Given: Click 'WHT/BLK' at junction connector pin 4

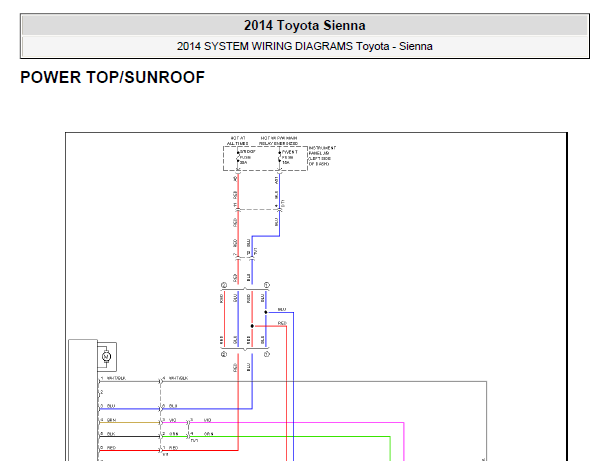Looking at the screenshot, I should pos(178,378).
